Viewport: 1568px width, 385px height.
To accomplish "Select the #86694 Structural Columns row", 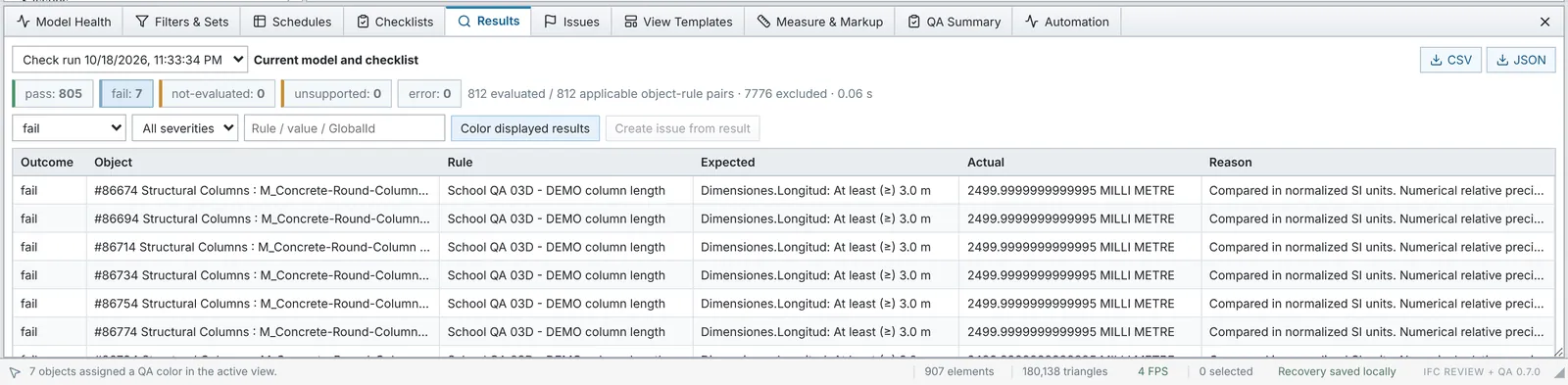I will (x=784, y=219).
